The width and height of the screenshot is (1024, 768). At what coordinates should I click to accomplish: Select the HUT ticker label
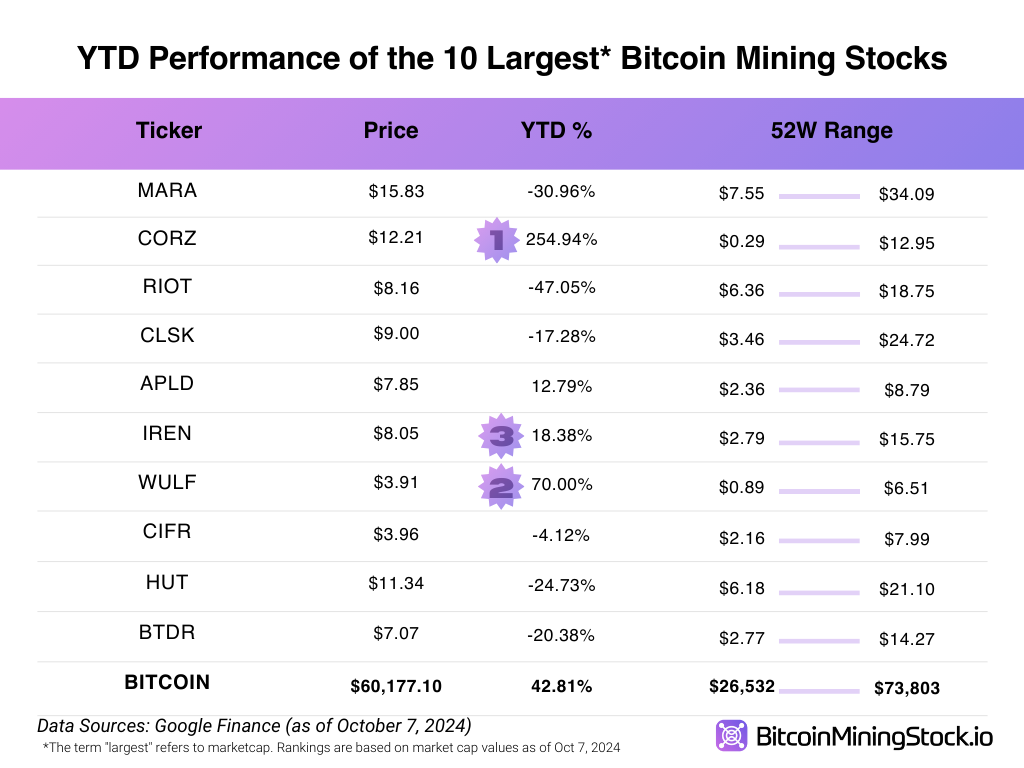pyautogui.click(x=167, y=582)
